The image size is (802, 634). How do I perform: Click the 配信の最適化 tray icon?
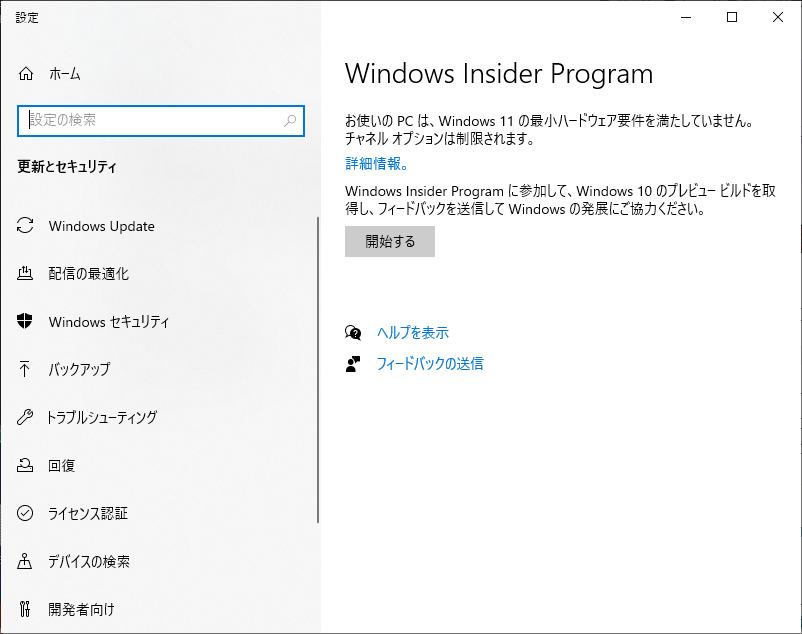[x=25, y=274]
